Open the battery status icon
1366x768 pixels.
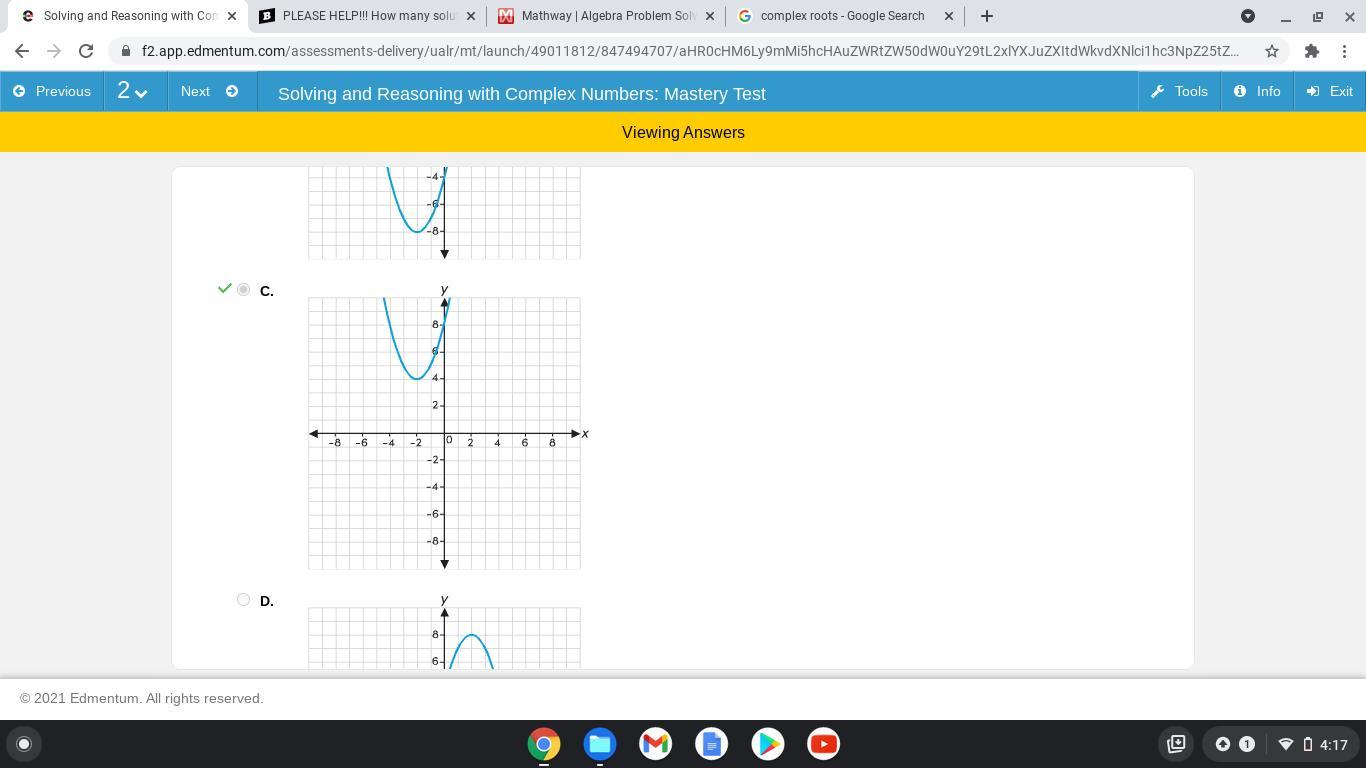[1307, 744]
